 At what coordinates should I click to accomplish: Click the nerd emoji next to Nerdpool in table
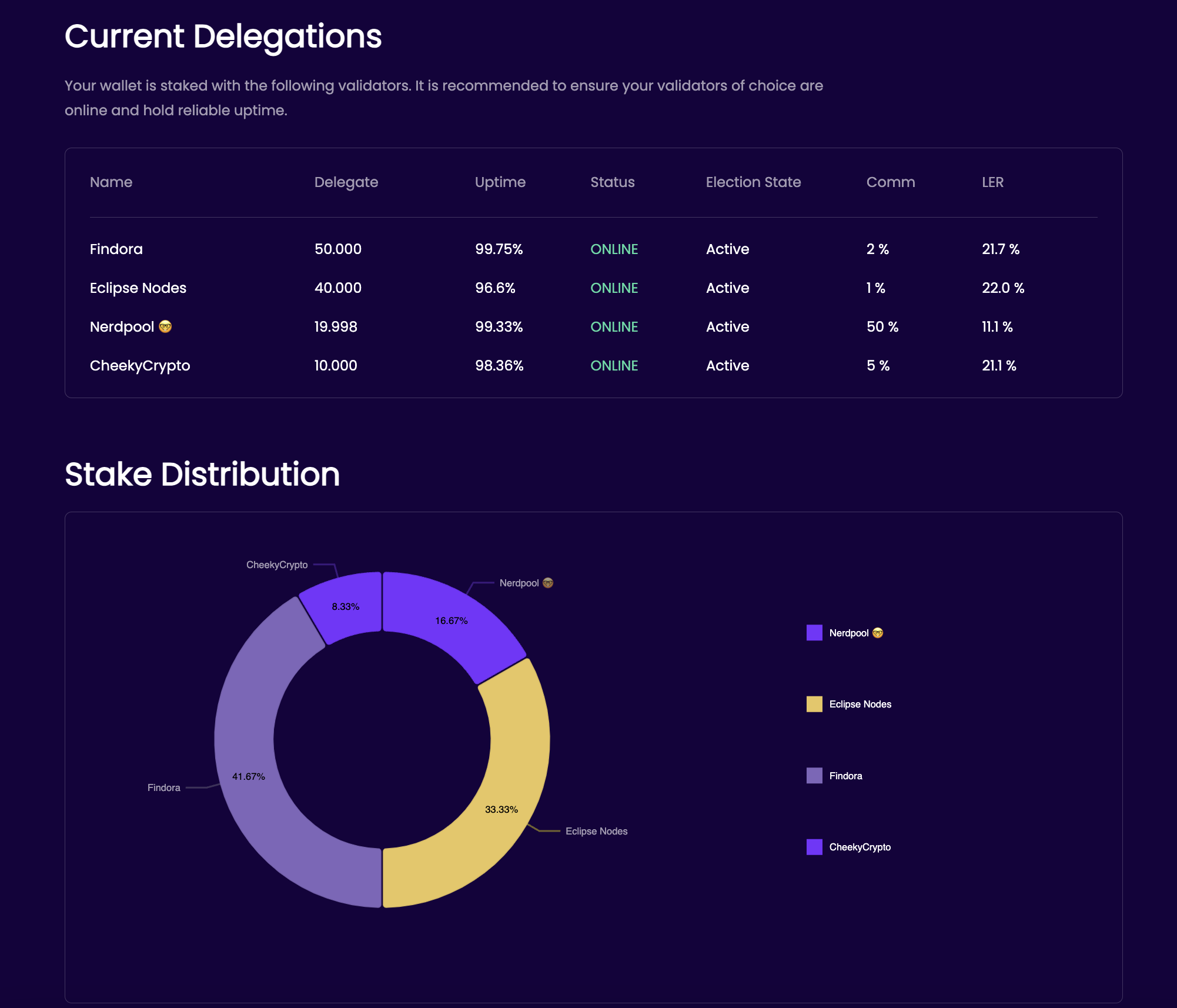point(165,326)
